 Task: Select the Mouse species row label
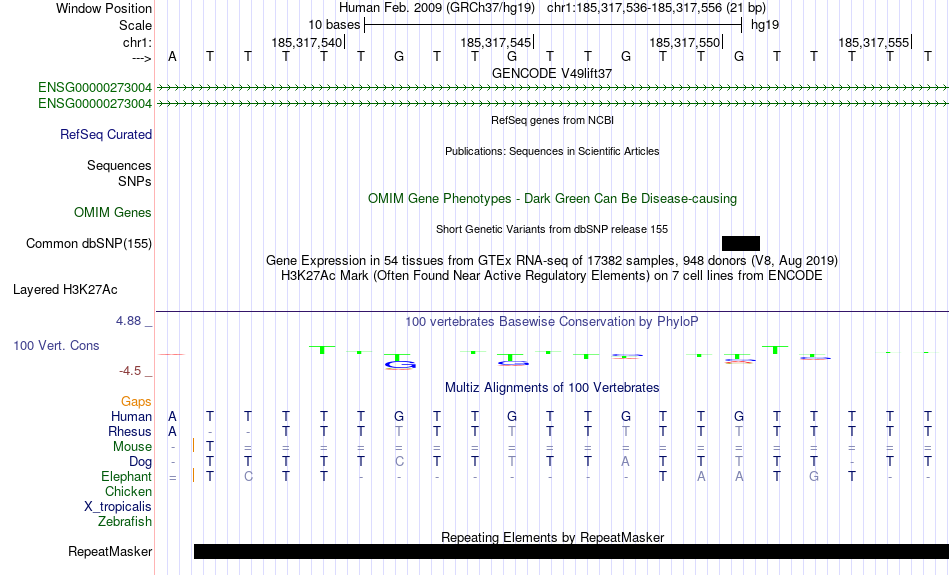point(133,447)
